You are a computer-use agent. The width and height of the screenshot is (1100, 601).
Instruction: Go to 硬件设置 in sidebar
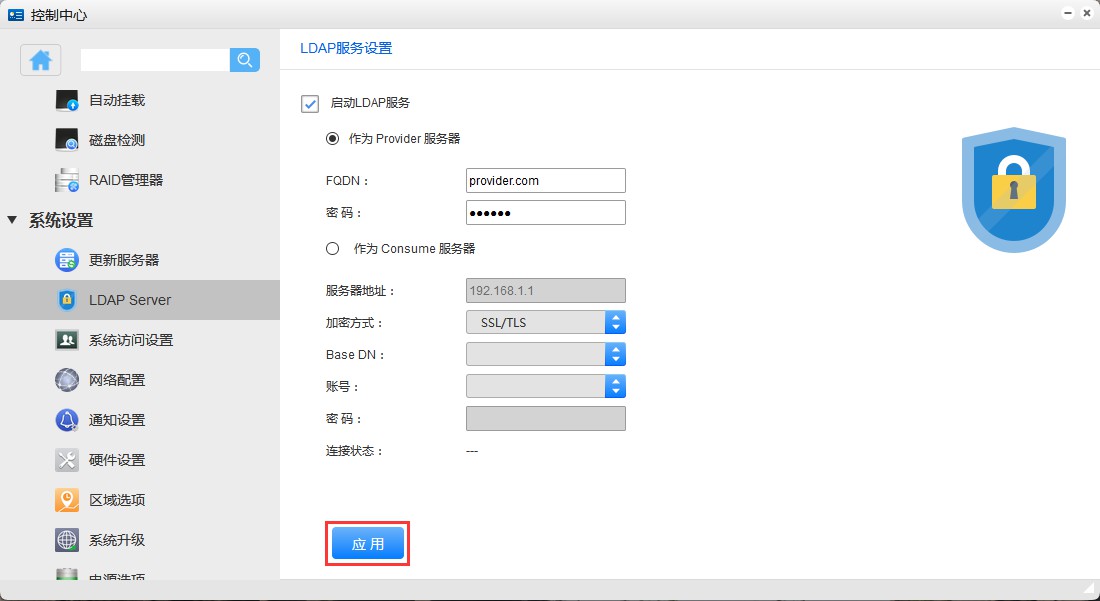pos(117,460)
